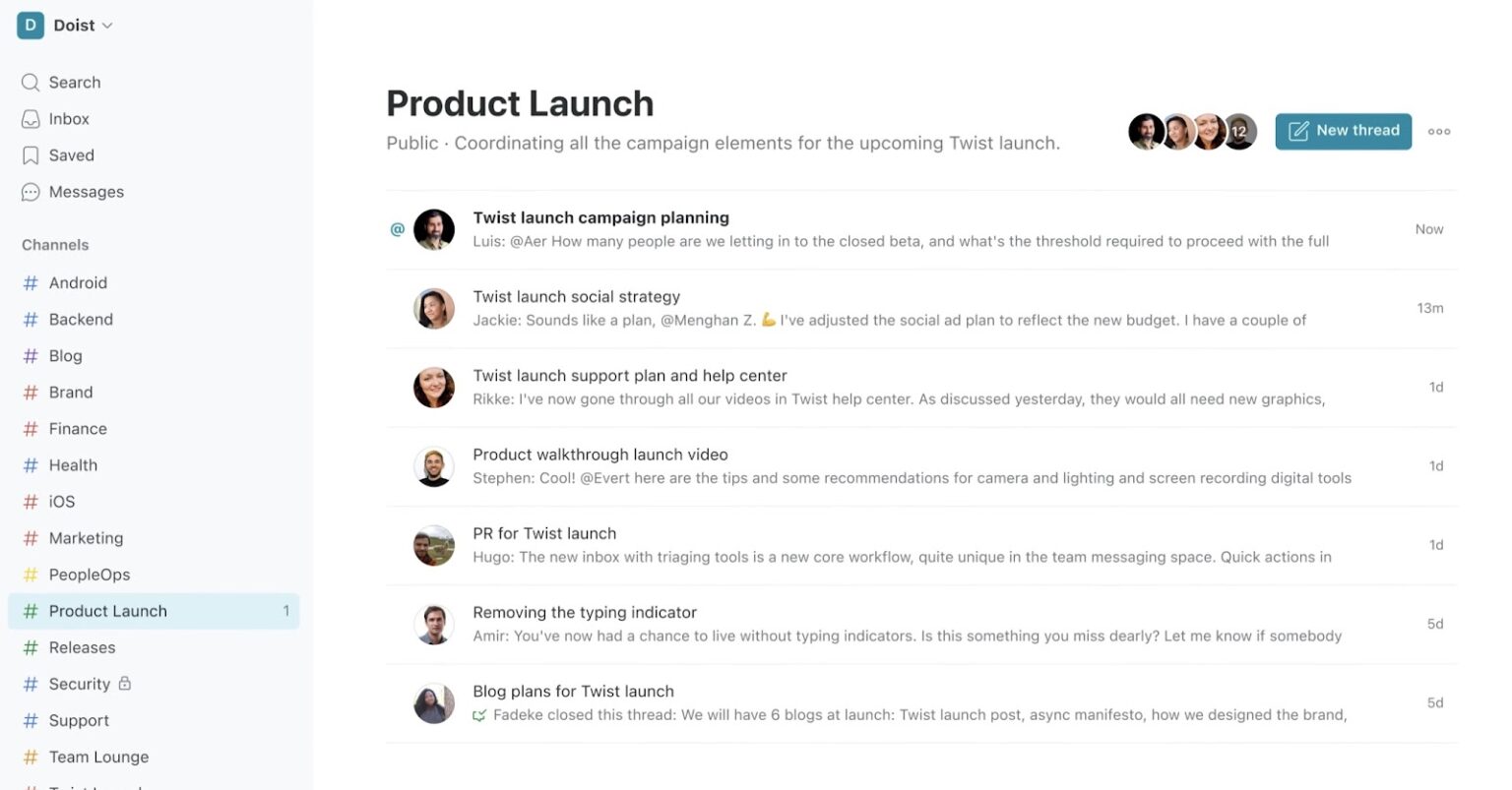The width and height of the screenshot is (1512, 790).
Task: Click the +12 participants avatar badge
Action: click(x=1239, y=131)
